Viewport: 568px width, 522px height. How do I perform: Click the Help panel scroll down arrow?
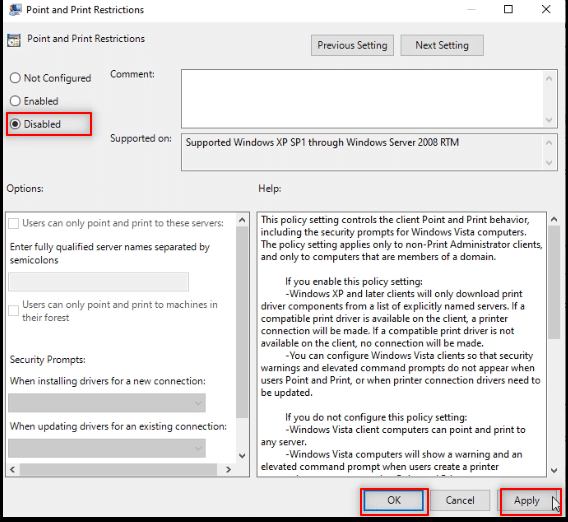(x=554, y=470)
